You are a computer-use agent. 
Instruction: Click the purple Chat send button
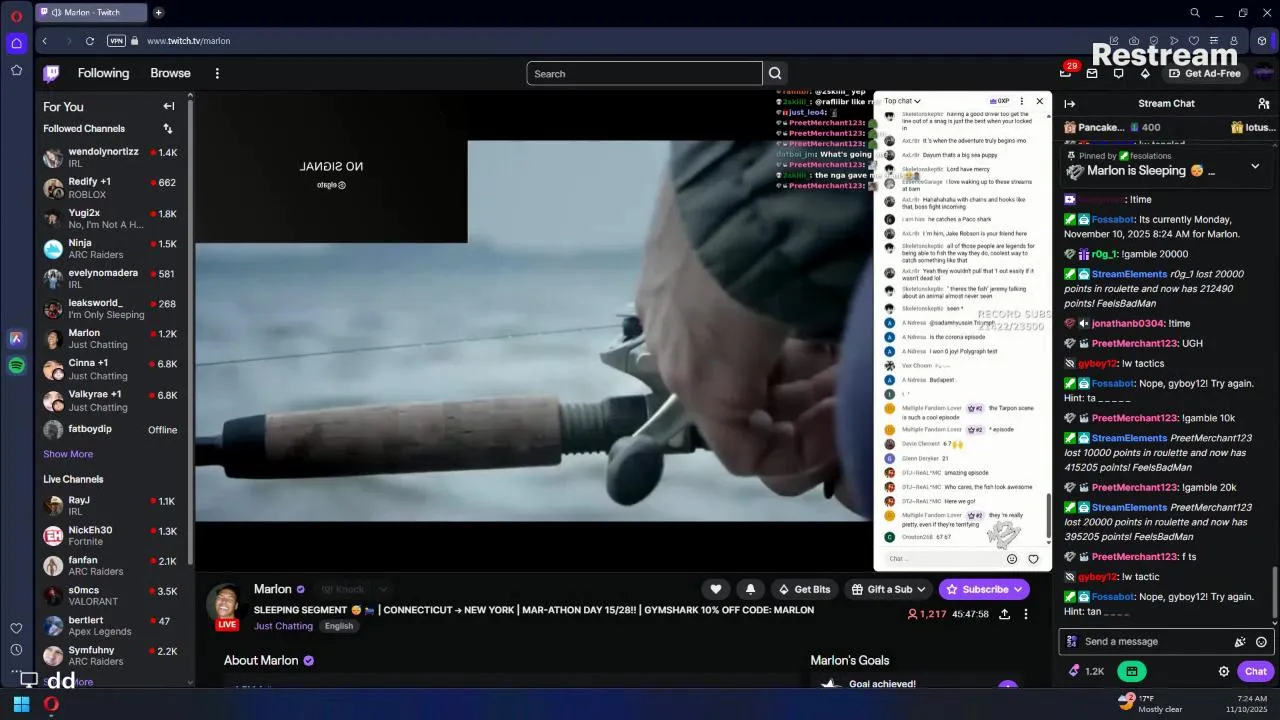[x=1256, y=672]
